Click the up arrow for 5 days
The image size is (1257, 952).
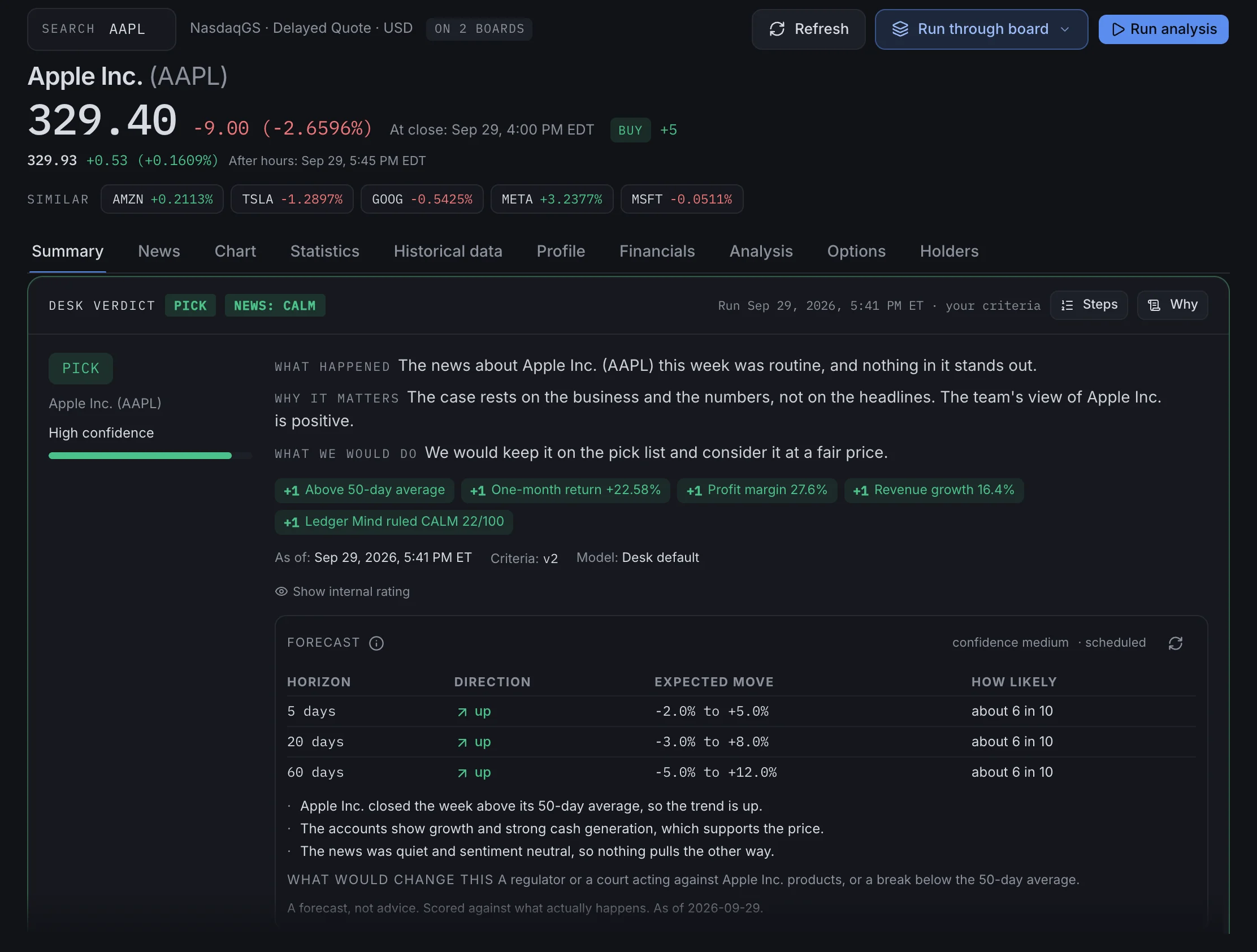462,712
